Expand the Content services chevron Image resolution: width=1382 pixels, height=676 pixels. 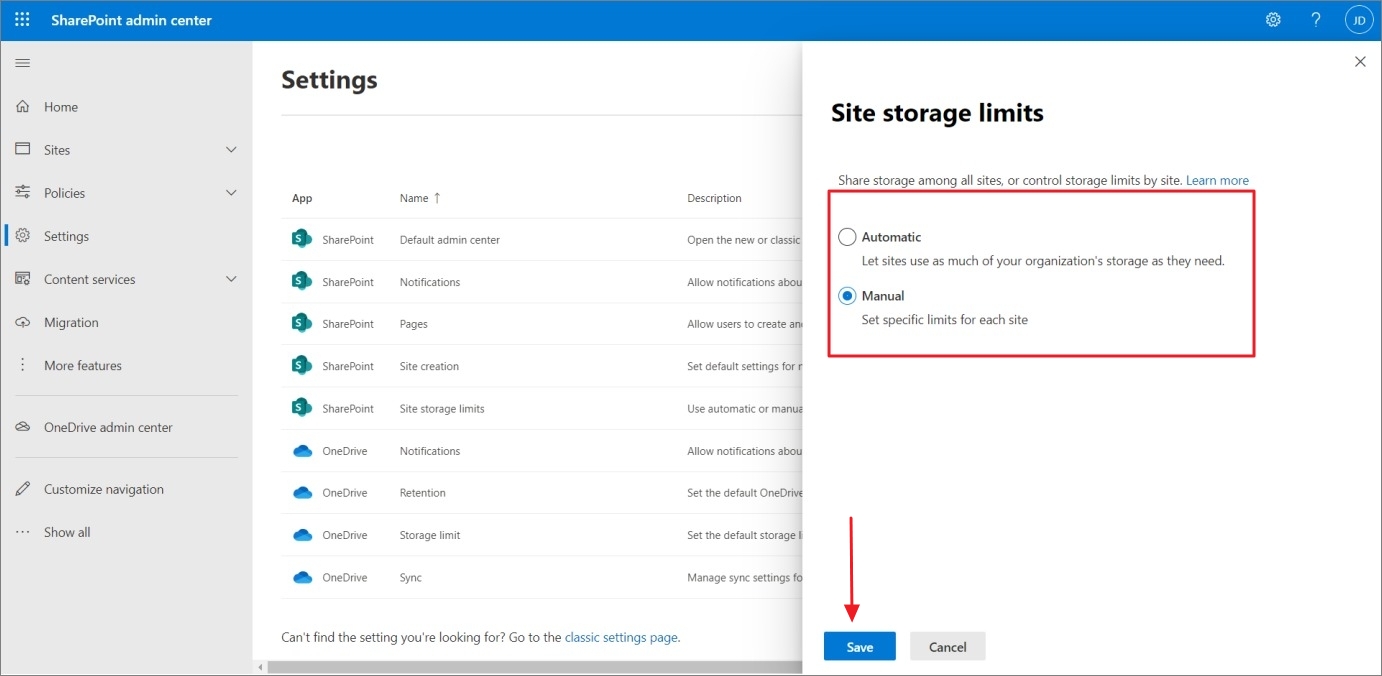[x=231, y=279]
